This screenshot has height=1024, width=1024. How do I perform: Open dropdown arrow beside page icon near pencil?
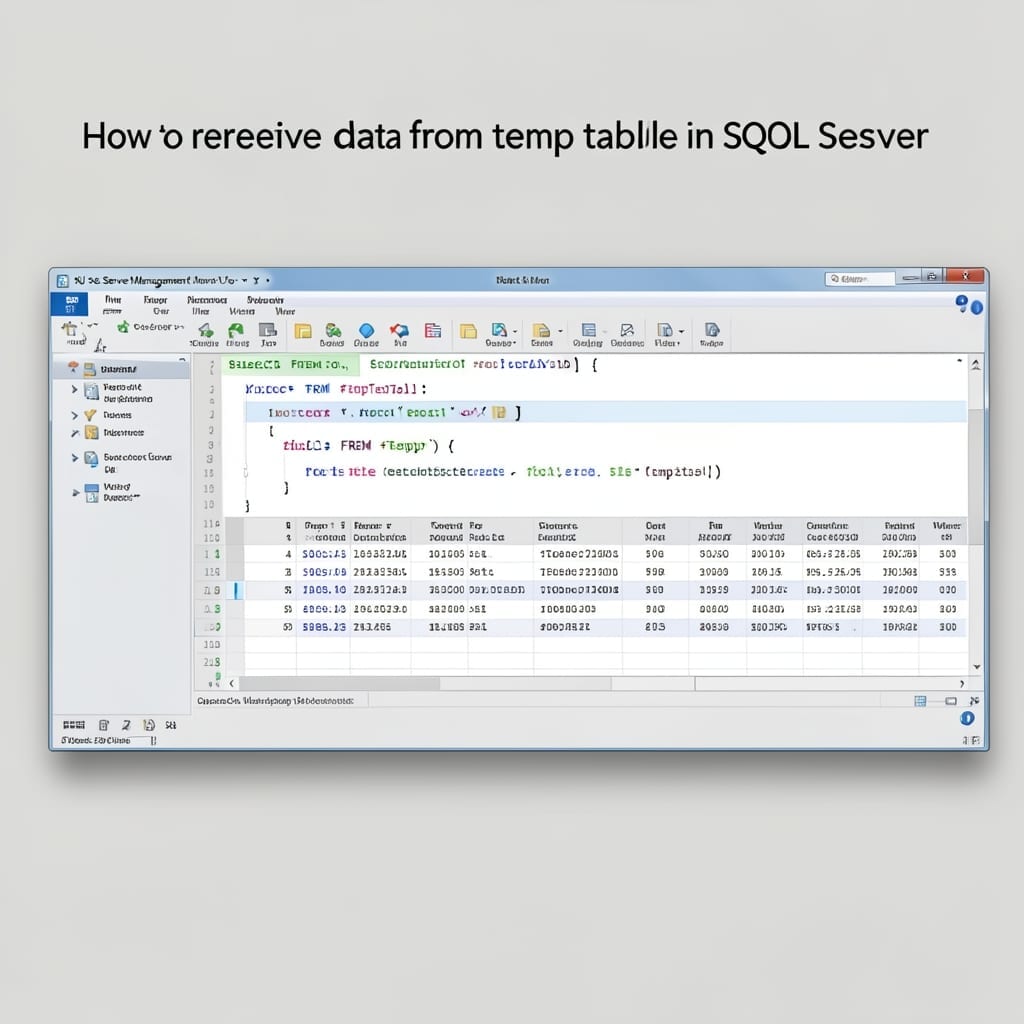(x=682, y=331)
